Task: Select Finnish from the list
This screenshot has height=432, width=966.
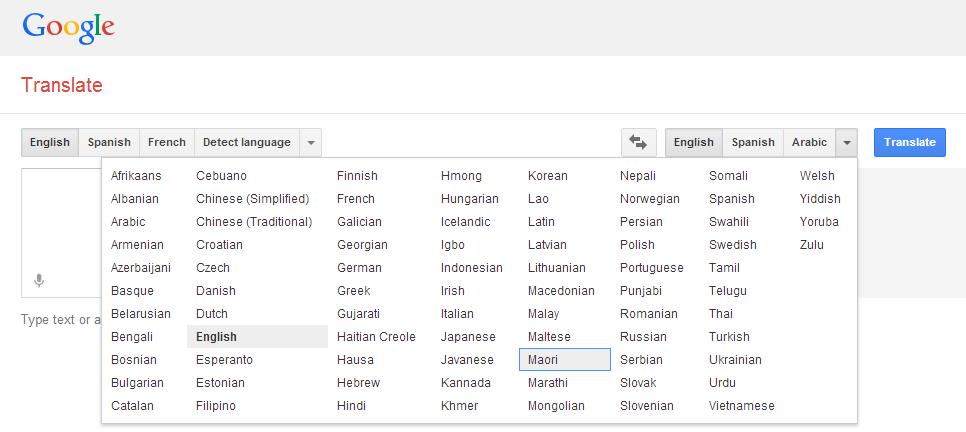Action: point(357,176)
